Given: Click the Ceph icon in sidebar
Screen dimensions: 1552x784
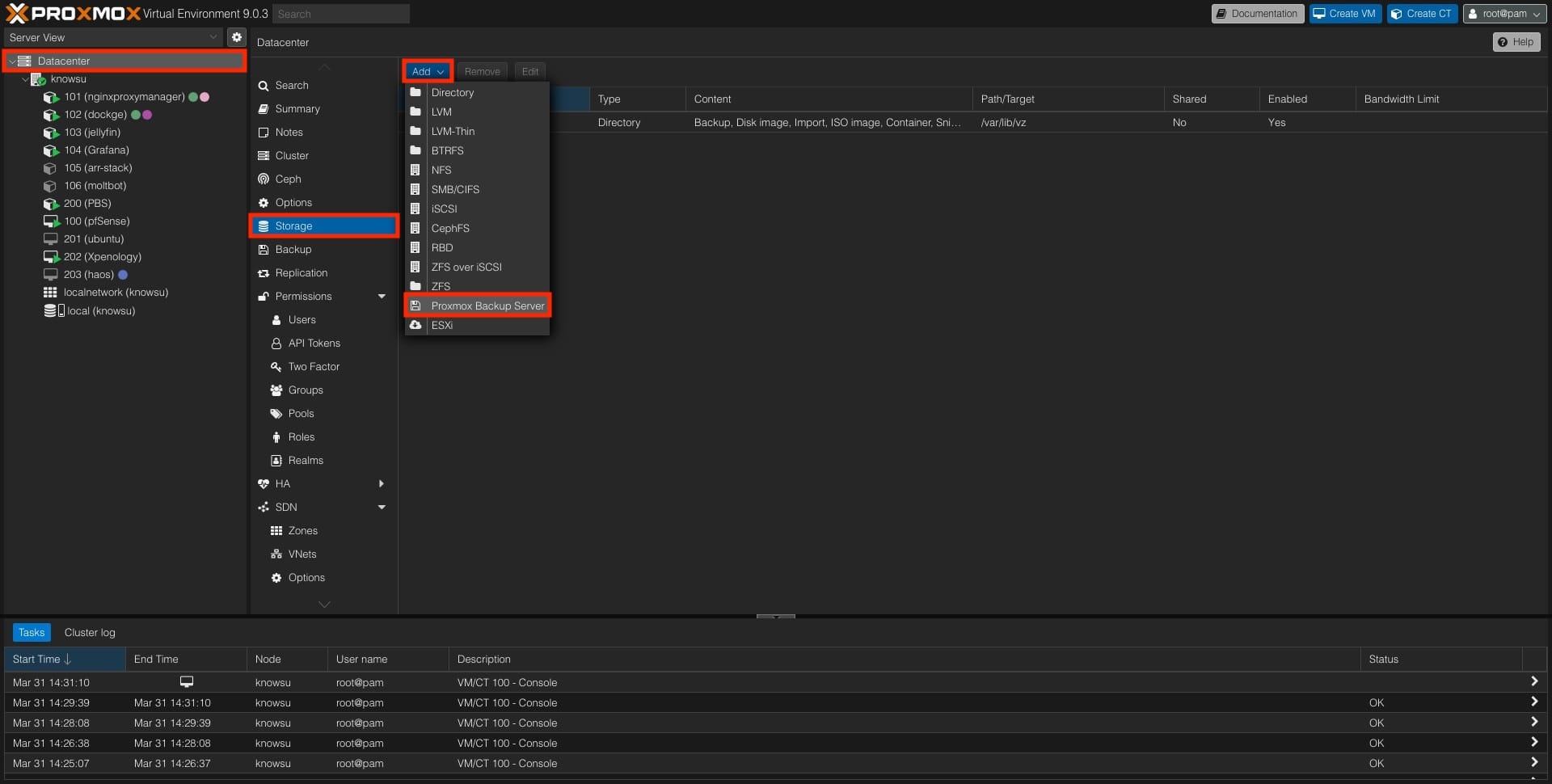Looking at the screenshot, I should pos(264,179).
